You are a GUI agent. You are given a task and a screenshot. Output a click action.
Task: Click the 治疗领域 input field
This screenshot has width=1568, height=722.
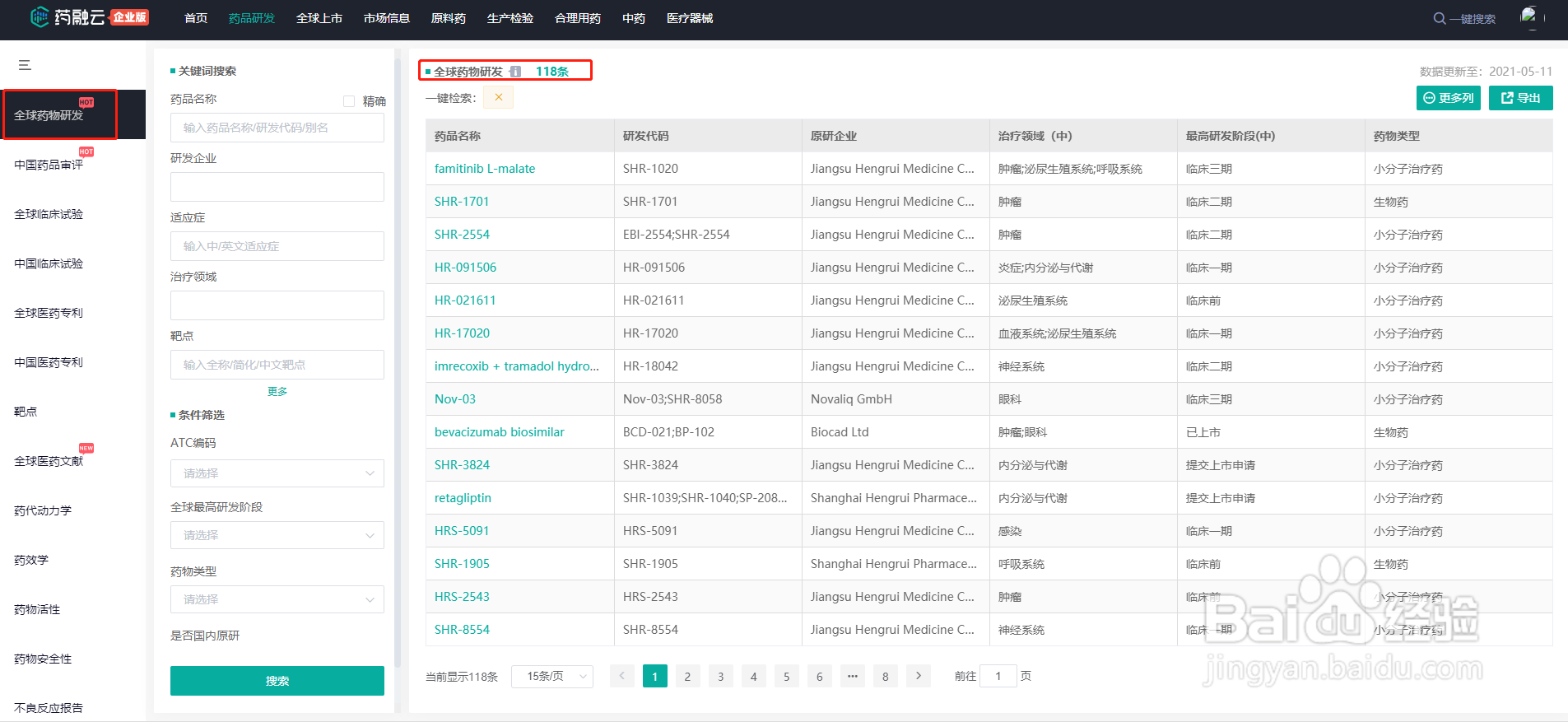[277, 305]
